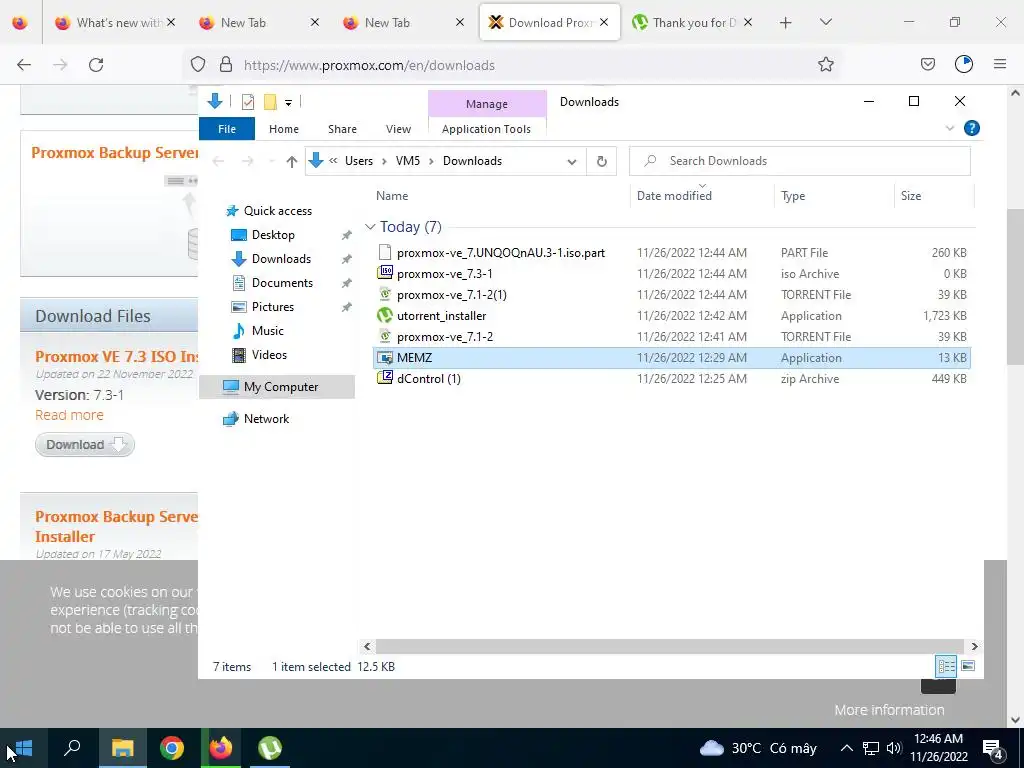The width and height of the screenshot is (1024, 768).
Task: Open Explorer help question mark
Action: 972,129
